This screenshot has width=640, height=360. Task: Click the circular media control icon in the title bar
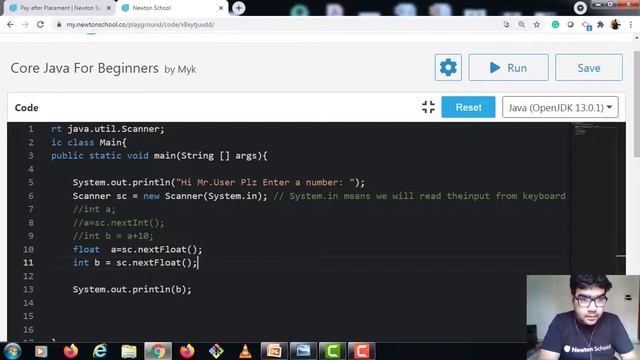[x=580, y=8]
